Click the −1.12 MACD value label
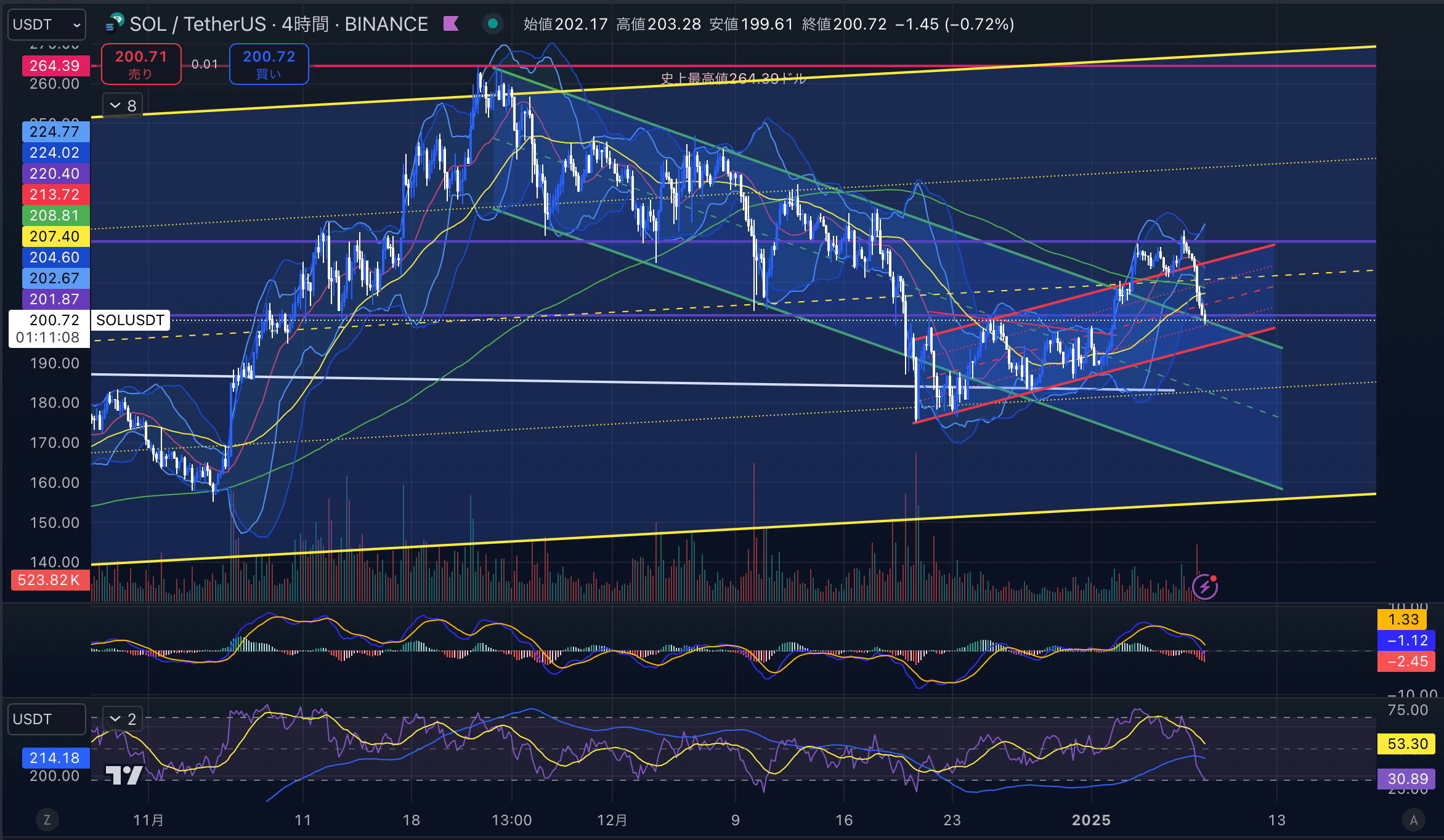Viewport: 1444px width, 840px height. [x=1407, y=640]
